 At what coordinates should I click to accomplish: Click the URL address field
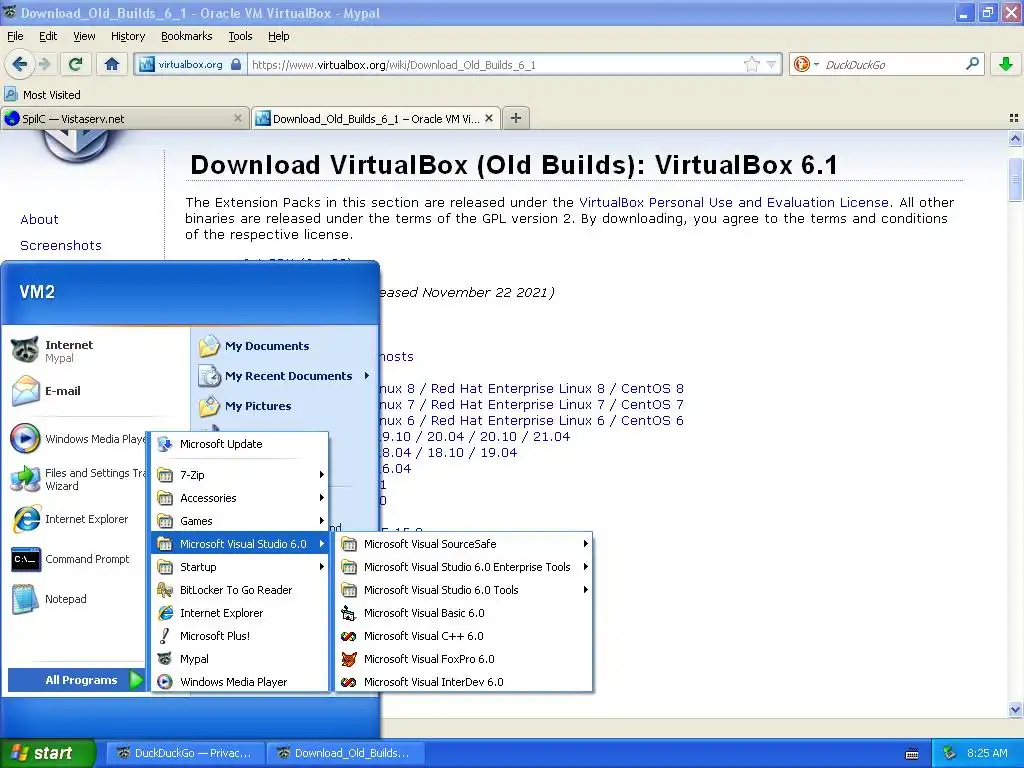coord(496,65)
